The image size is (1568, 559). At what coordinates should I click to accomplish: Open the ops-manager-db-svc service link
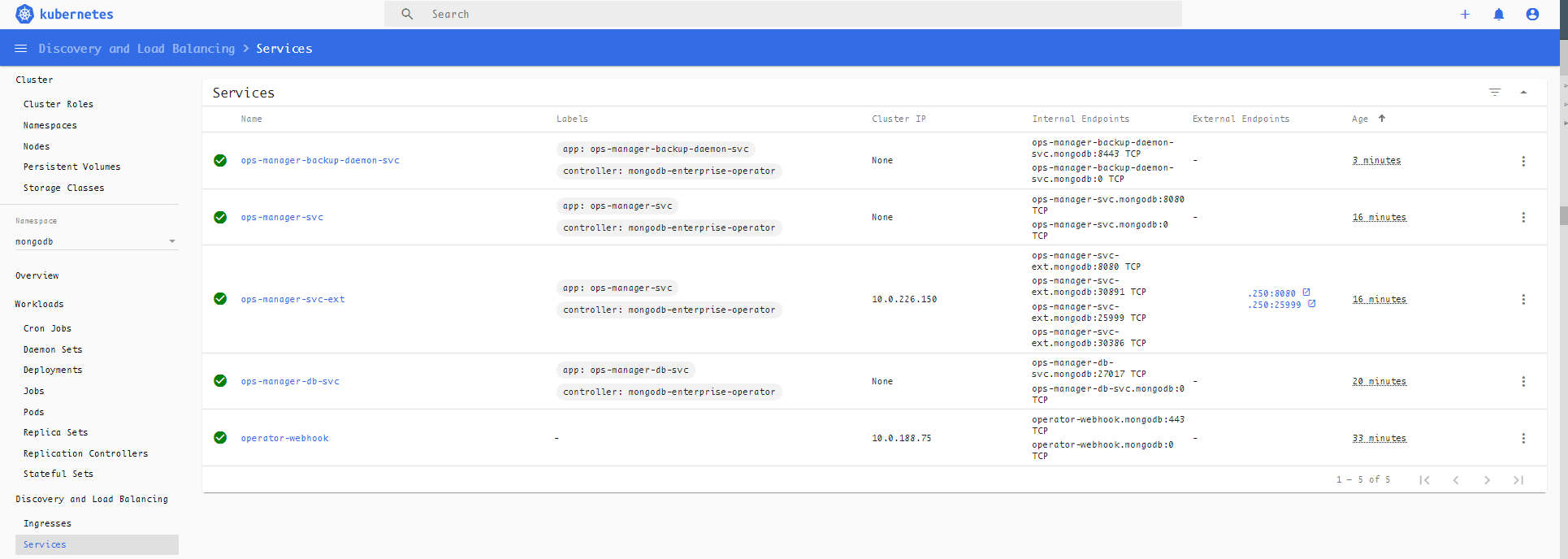(x=290, y=382)
